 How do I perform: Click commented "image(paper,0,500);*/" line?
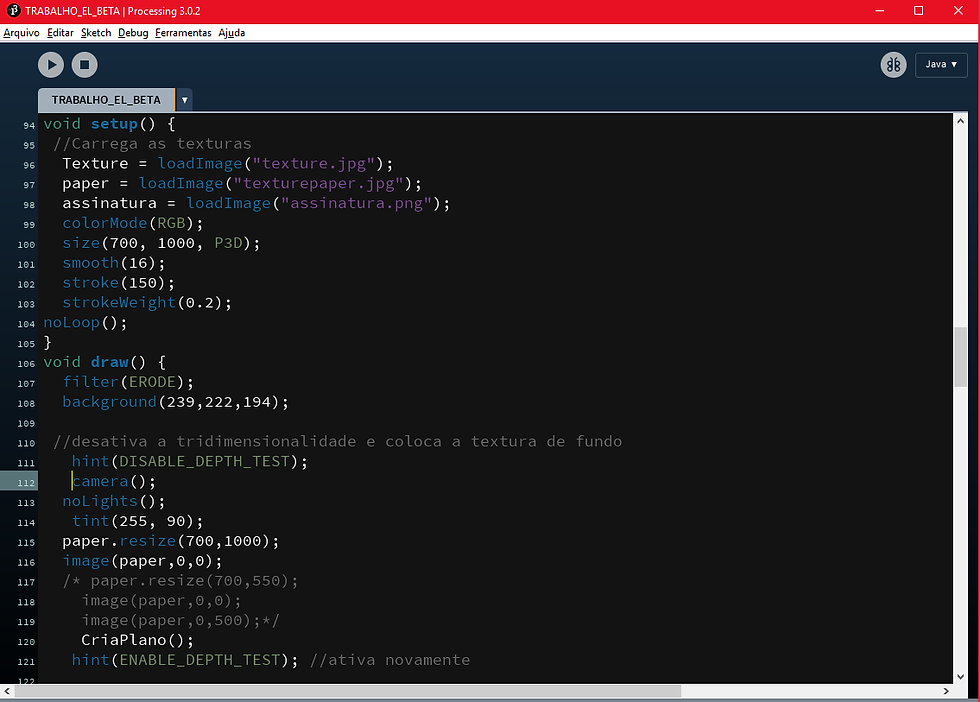[x=180, y=621]
